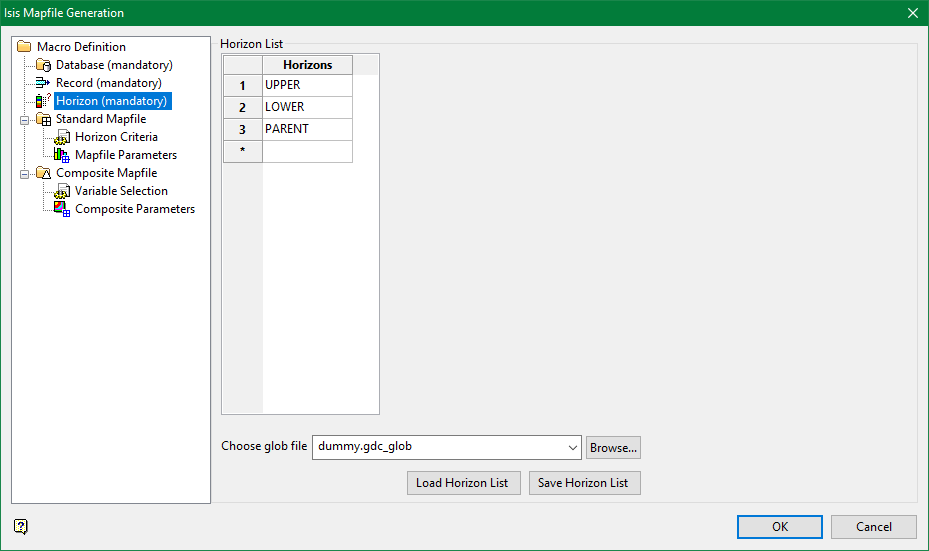Image resolution: width=929 pixels, height=551 pixels.
Task: Collapse the Standard Mapfile tree node
Action: (24, 120)
